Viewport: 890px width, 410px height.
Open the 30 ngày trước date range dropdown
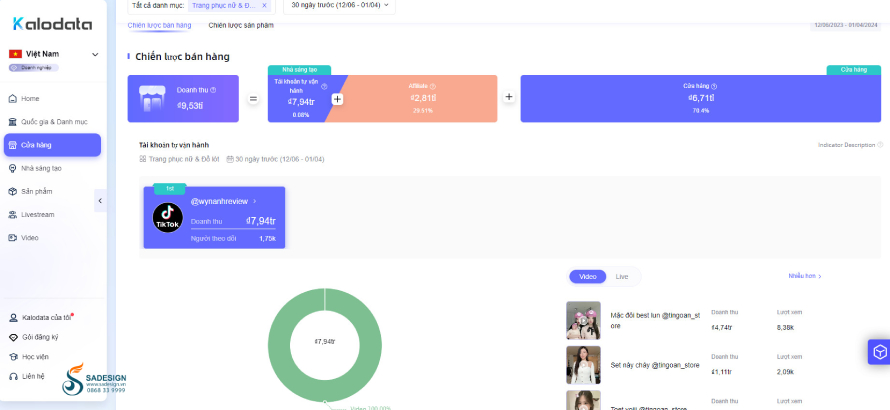[339, 5]
